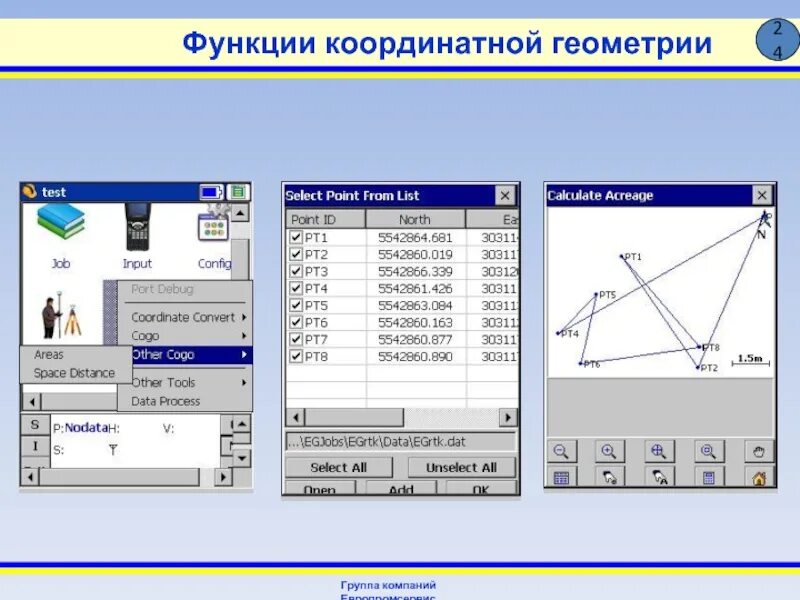Select the pan hand tool

[758, 452]
